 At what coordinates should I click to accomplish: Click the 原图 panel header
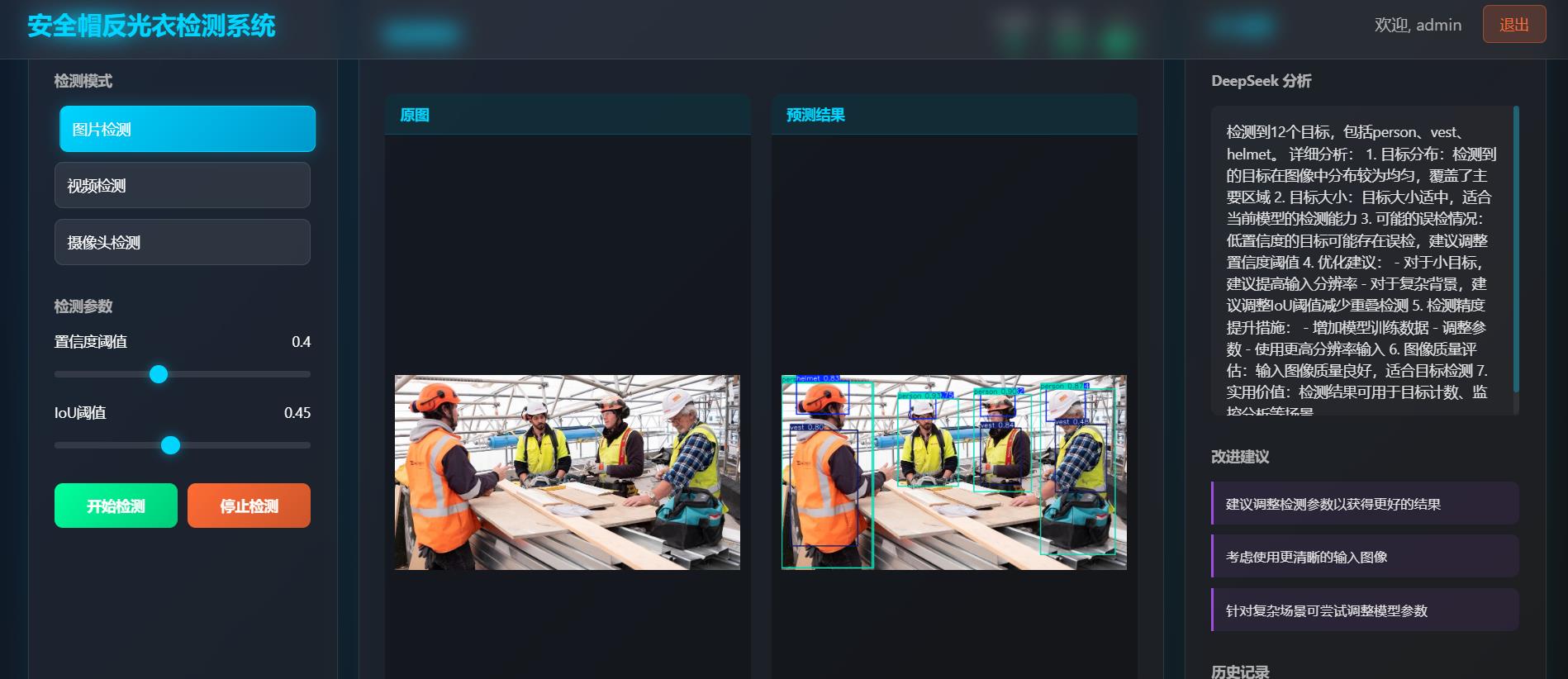coord(568,115)
